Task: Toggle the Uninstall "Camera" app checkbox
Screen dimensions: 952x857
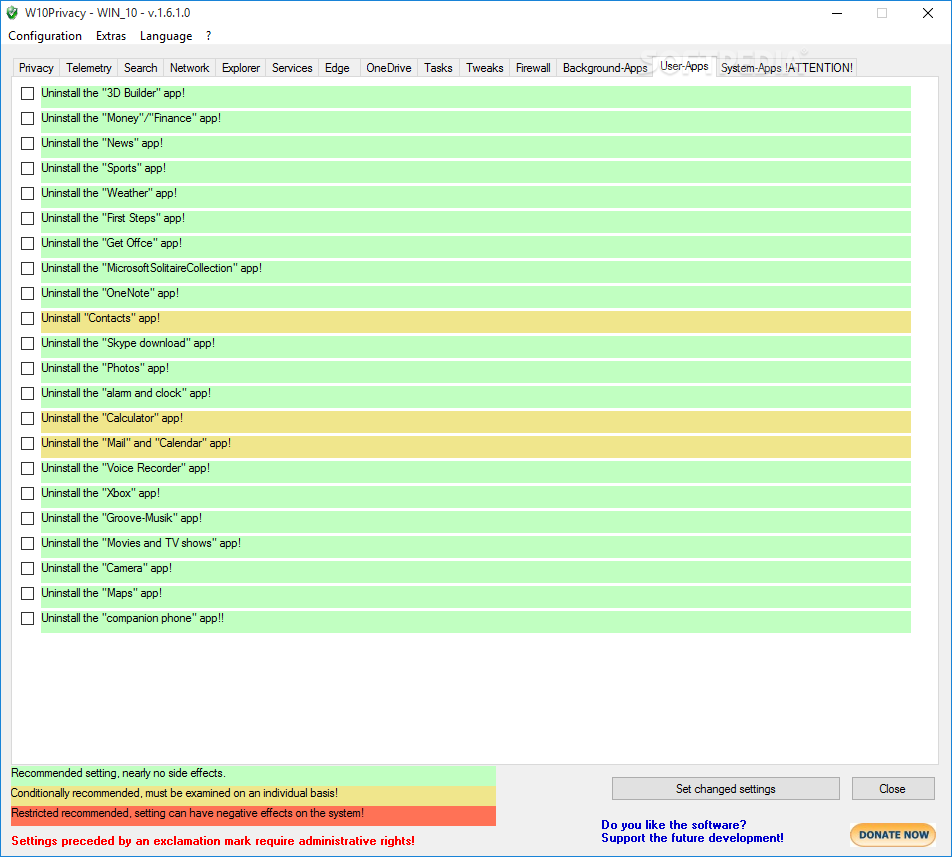Action: 27,569
